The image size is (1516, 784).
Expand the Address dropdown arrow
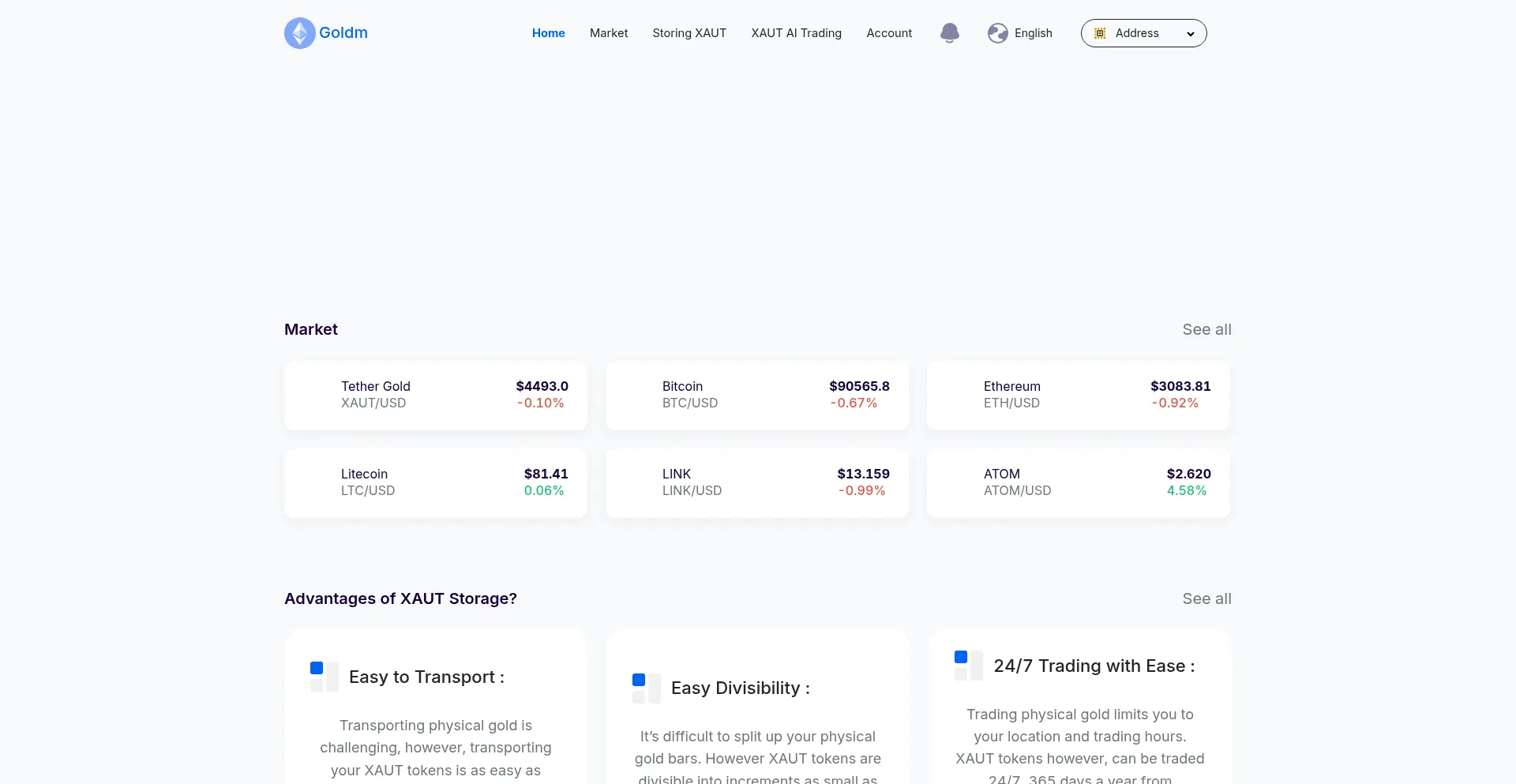(1190, 34)
